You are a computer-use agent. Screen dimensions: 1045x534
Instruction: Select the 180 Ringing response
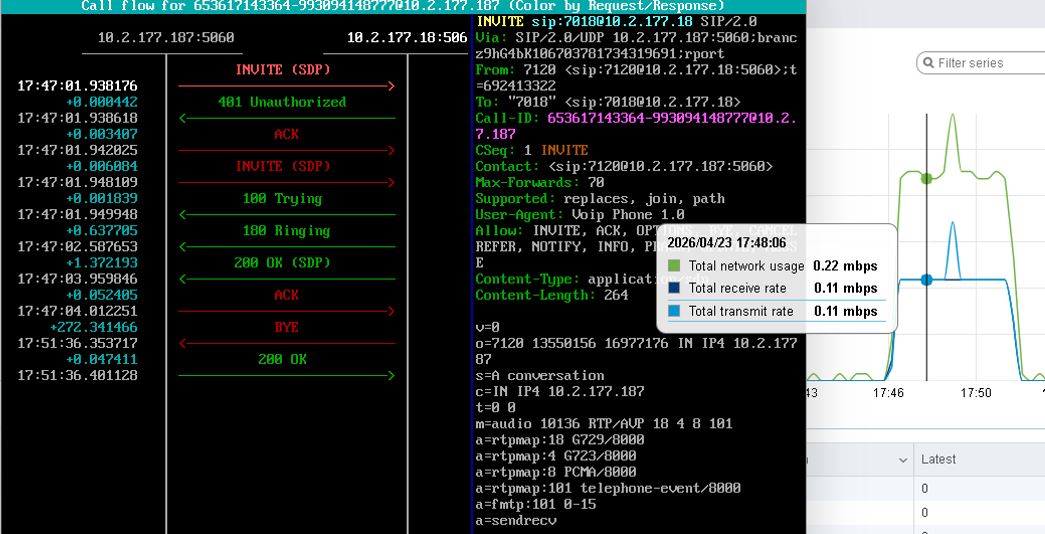click(x=286, y=231)
